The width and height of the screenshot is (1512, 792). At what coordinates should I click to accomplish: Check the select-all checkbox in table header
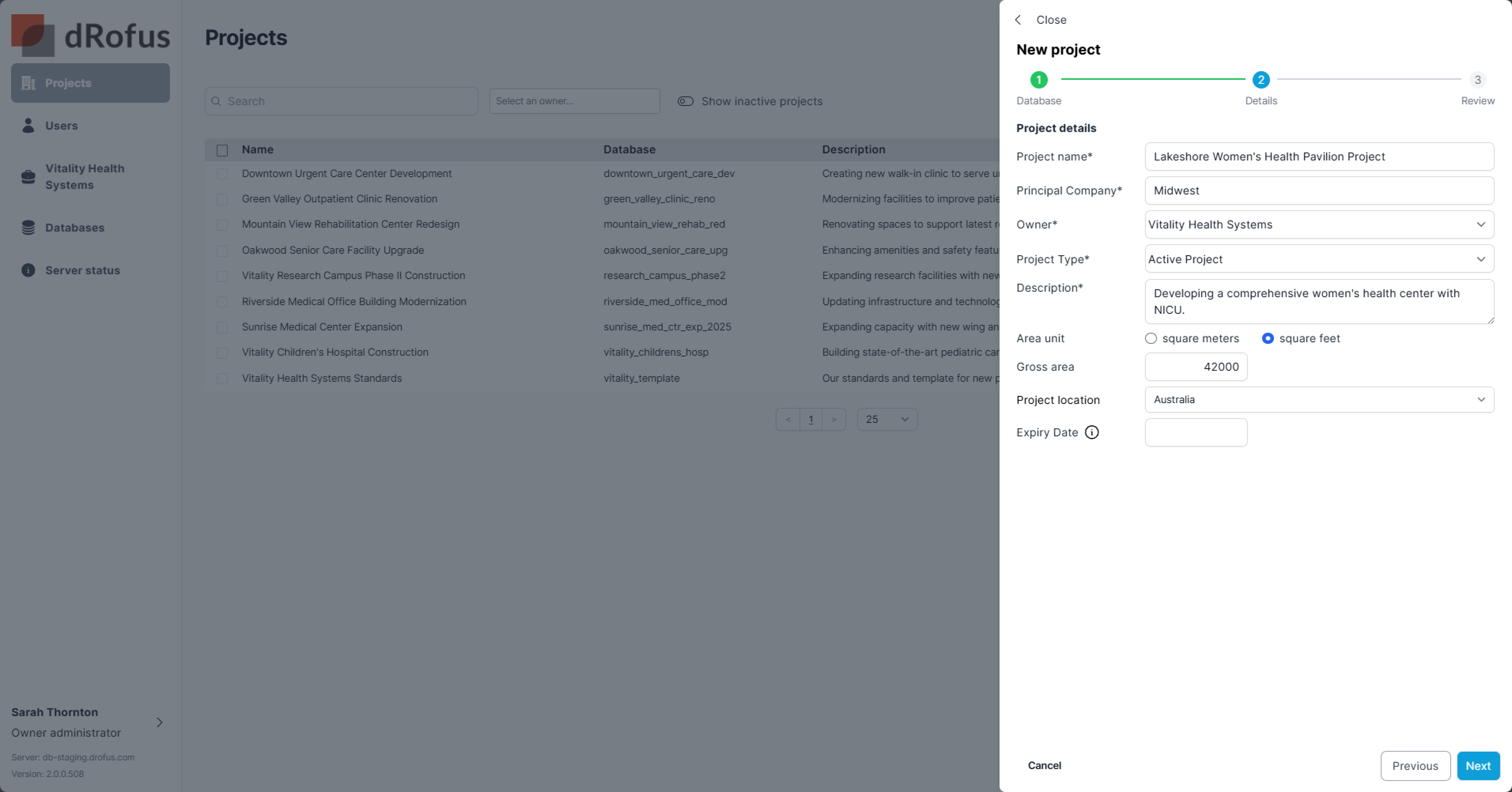(x=222, y=150)
